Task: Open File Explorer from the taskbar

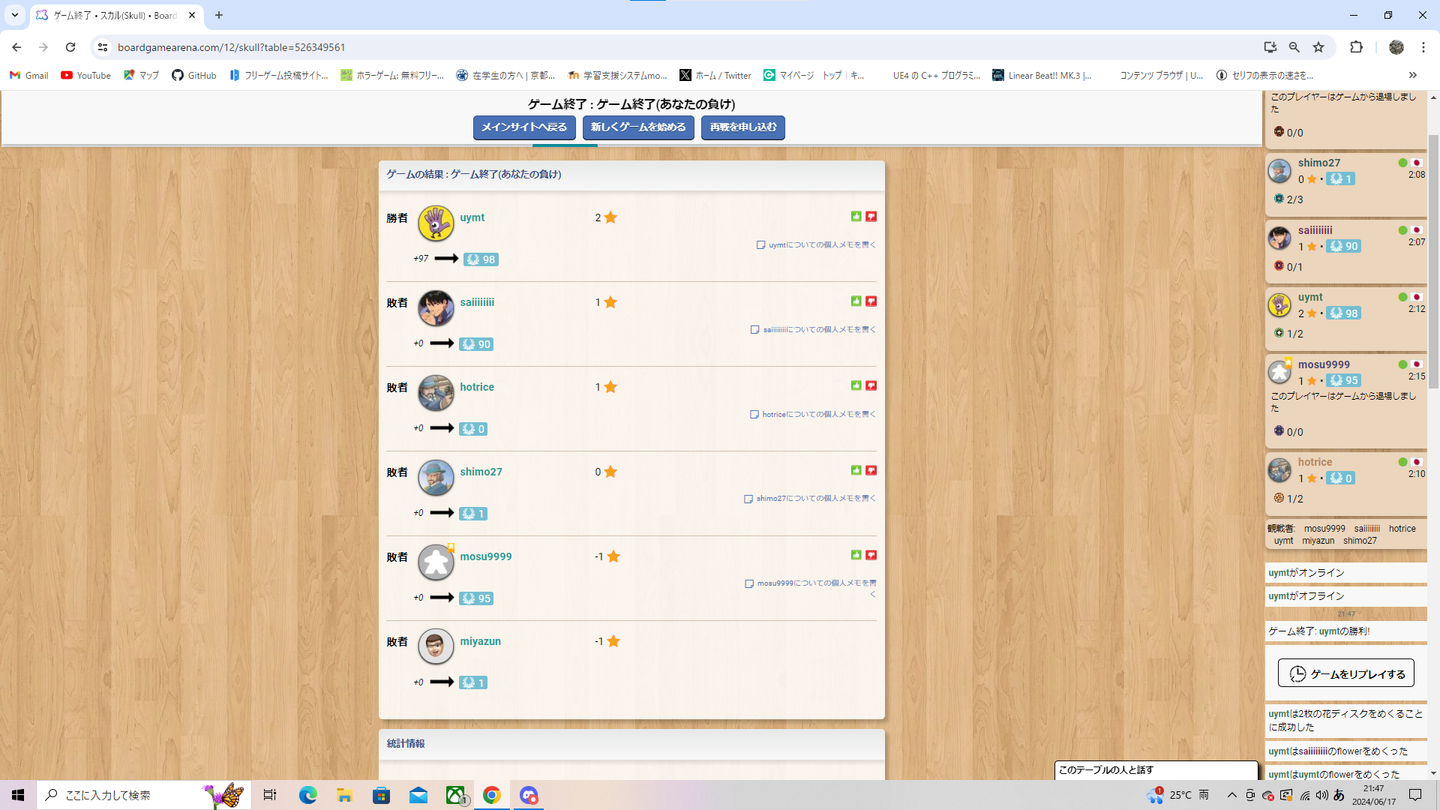Action: 344,795
